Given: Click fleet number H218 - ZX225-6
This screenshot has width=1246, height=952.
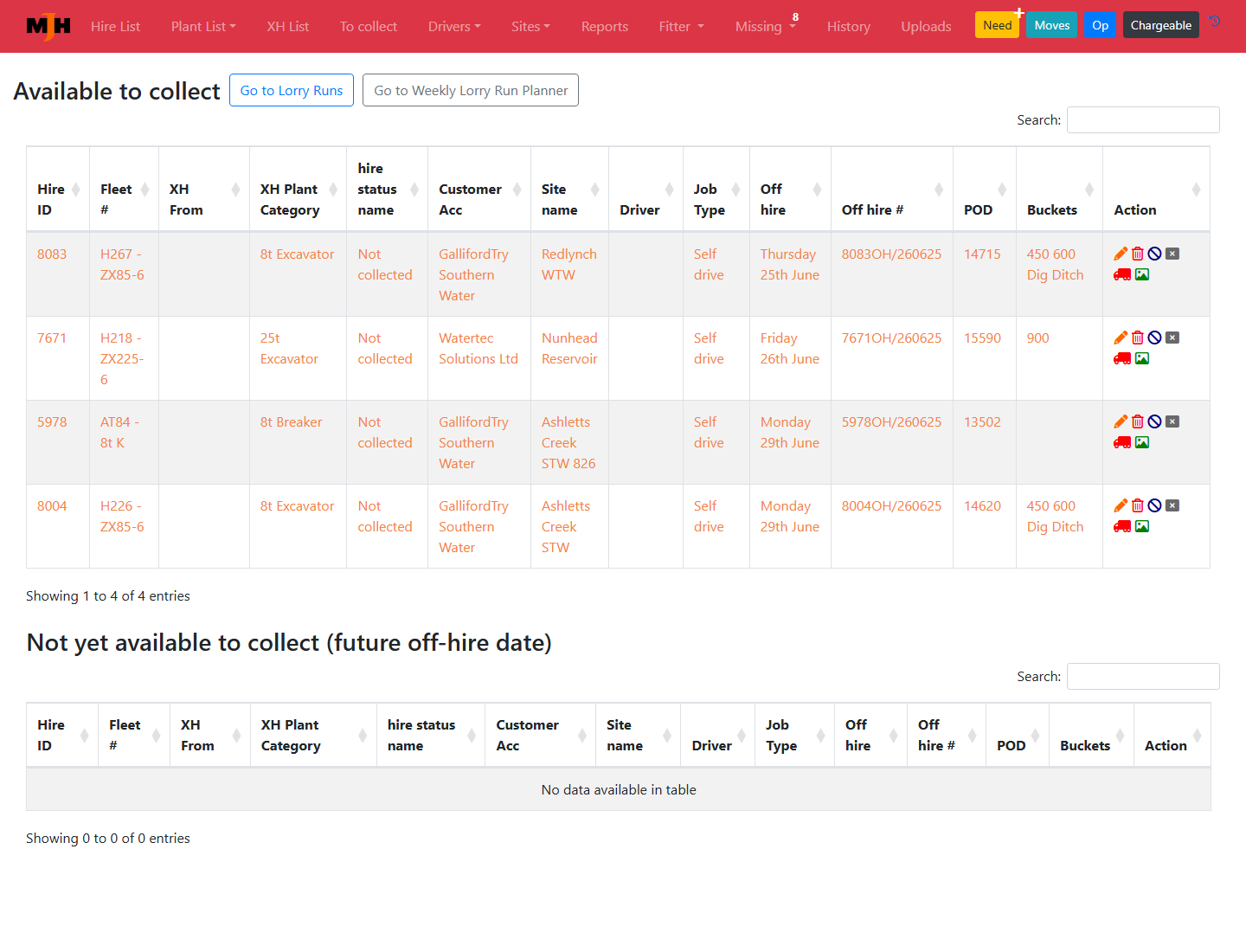Looking at the screenshot, I should [122, 358].
